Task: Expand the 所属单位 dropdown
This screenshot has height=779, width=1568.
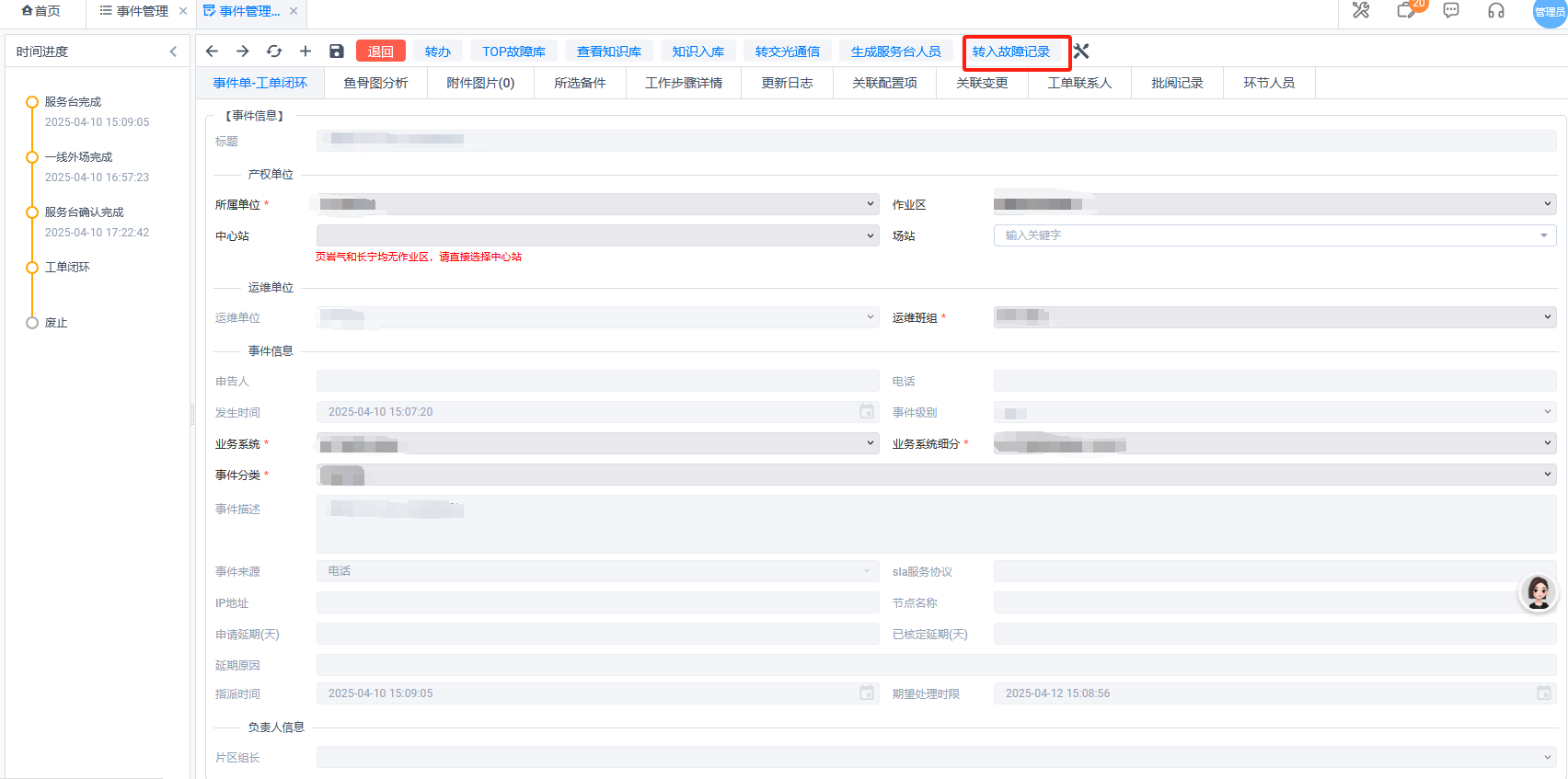Action: coord(597,204)
